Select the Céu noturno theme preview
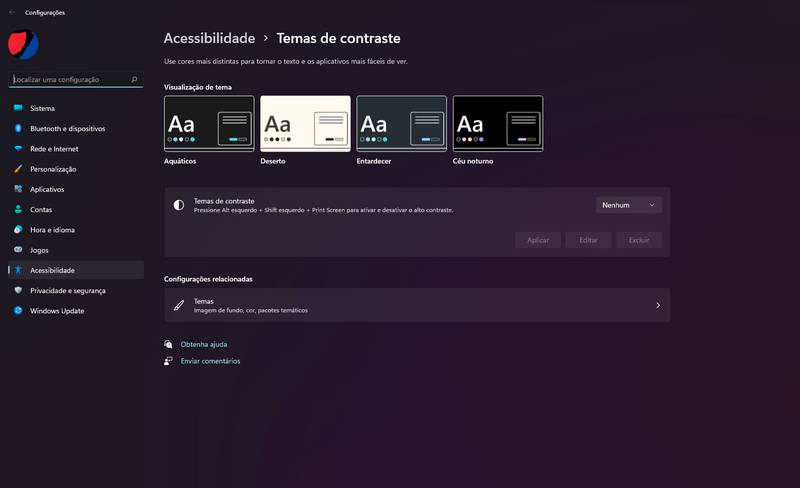 coord(498,124)
